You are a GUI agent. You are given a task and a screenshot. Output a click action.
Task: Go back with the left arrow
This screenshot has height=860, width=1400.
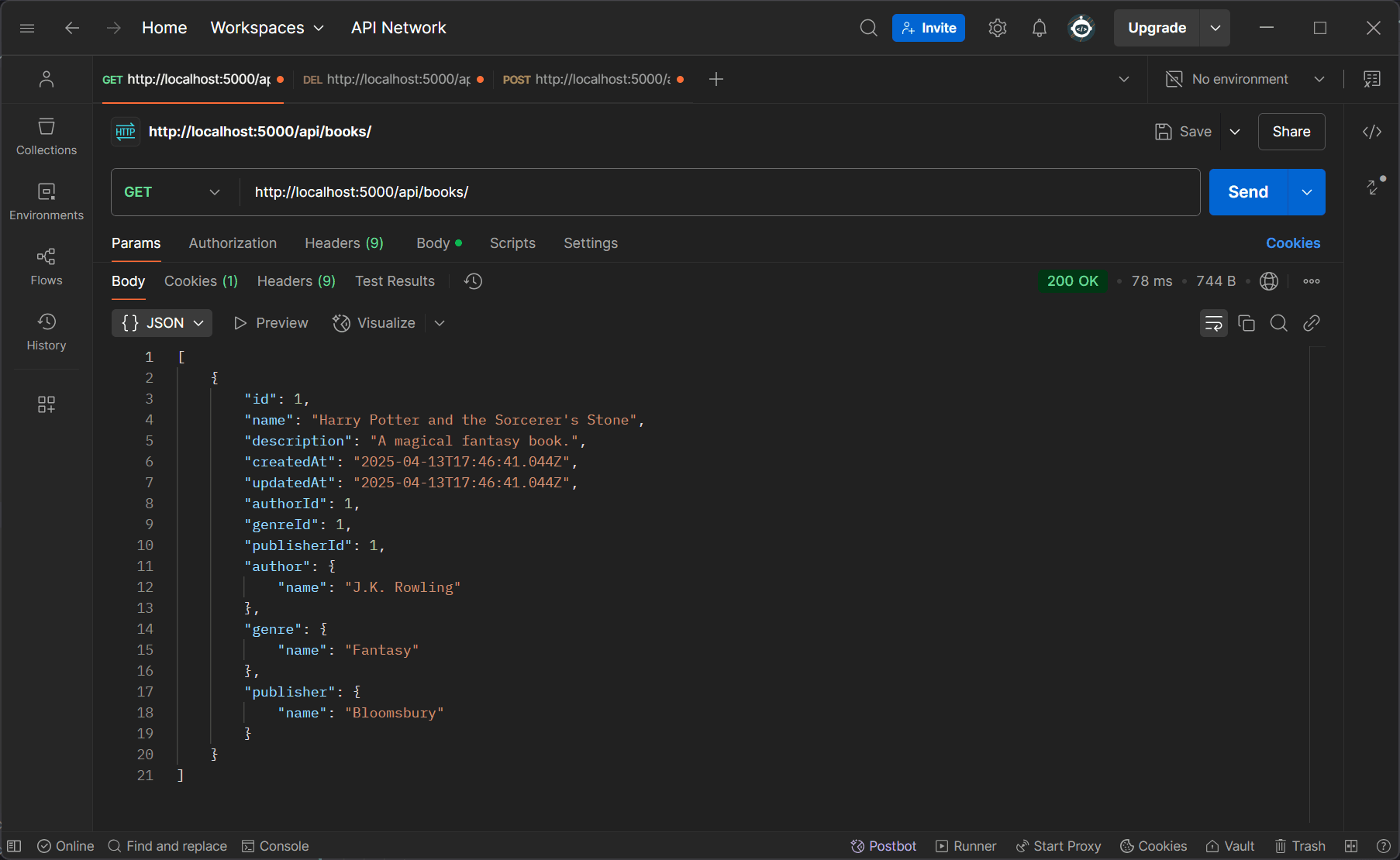72,28
